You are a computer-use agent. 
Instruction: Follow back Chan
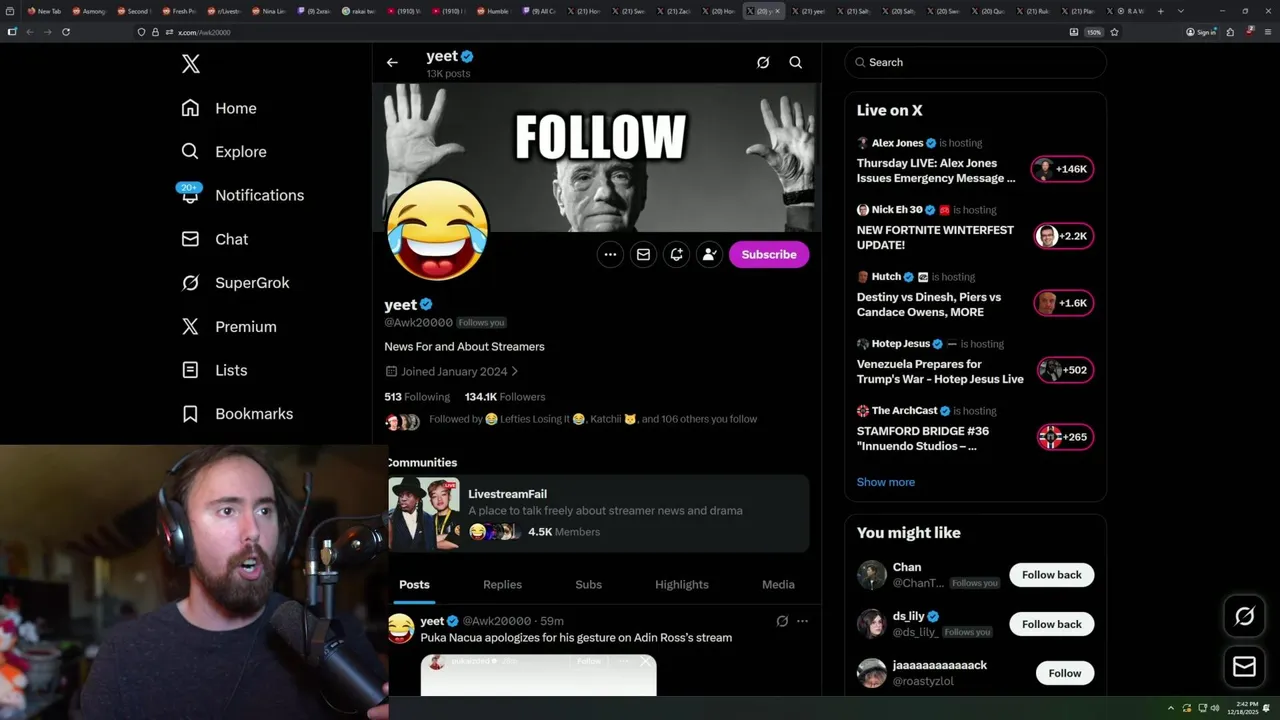(x=1052, y=575)
